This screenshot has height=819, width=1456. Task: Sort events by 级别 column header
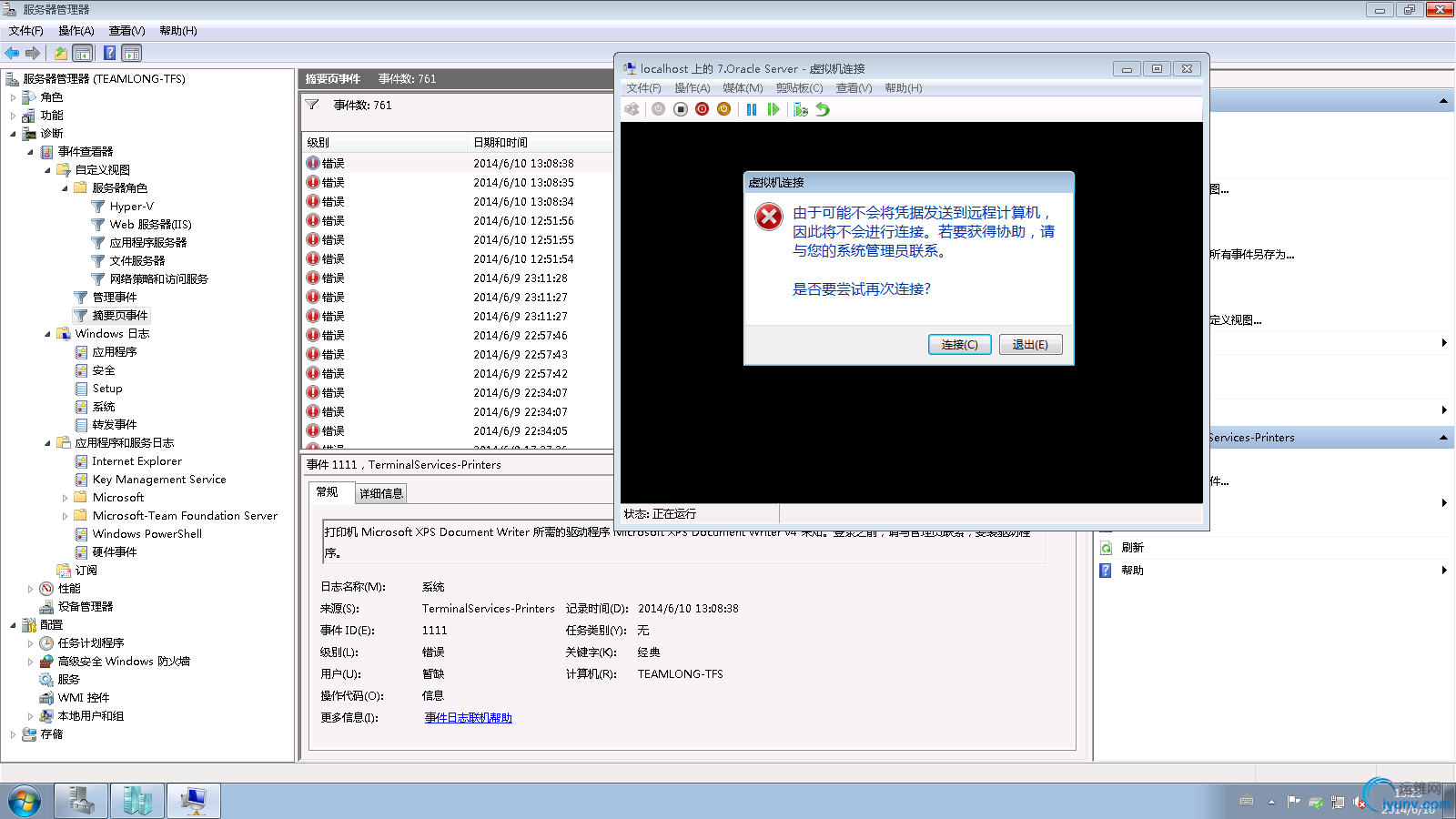385,143
